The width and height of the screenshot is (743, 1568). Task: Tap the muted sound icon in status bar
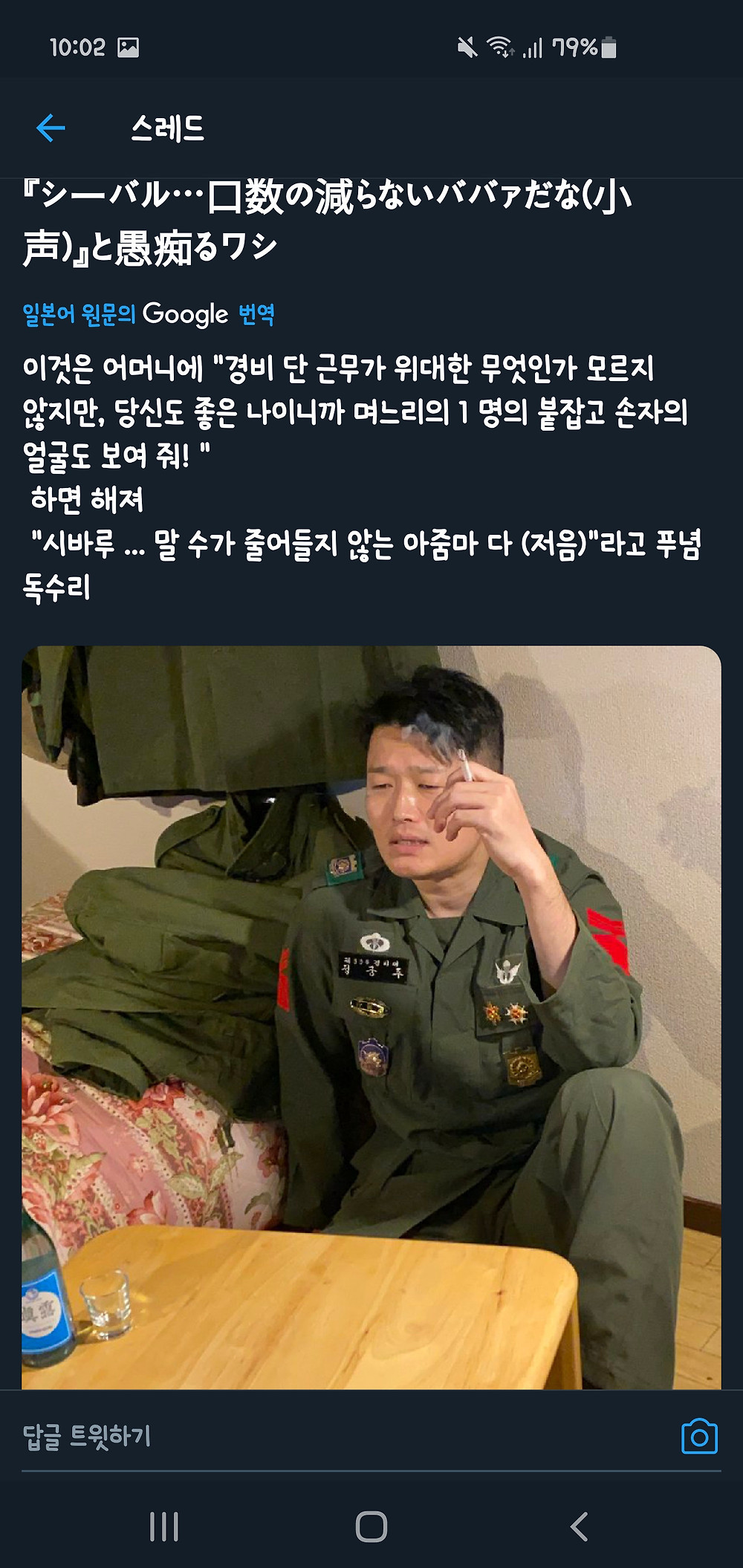467,48
